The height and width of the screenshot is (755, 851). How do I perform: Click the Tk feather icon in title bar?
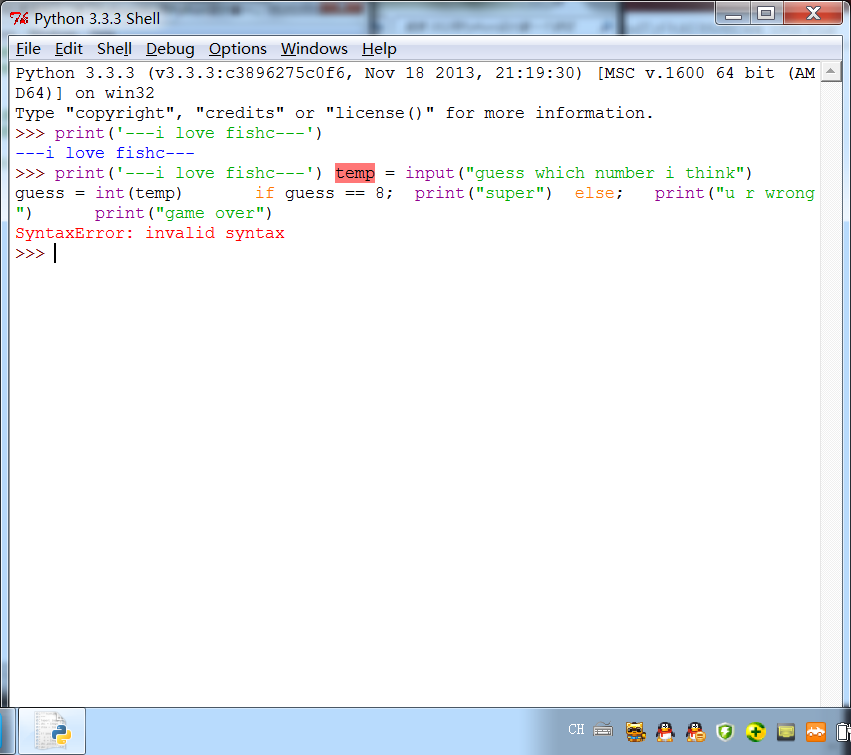19,18
